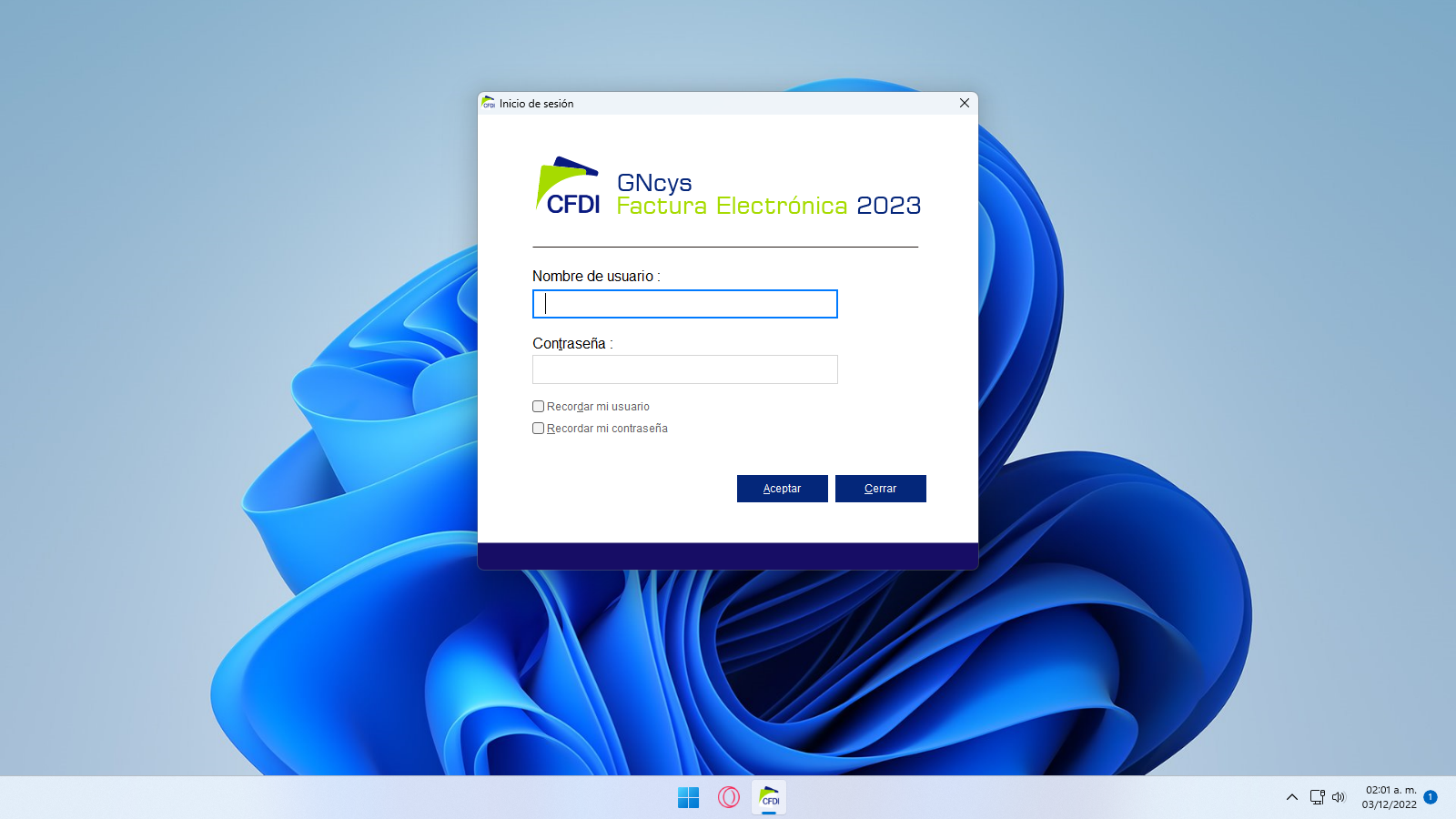1456x819 pixels.
Task: Enable Recordar mi usuario checkbox
Action: [538, 407]
